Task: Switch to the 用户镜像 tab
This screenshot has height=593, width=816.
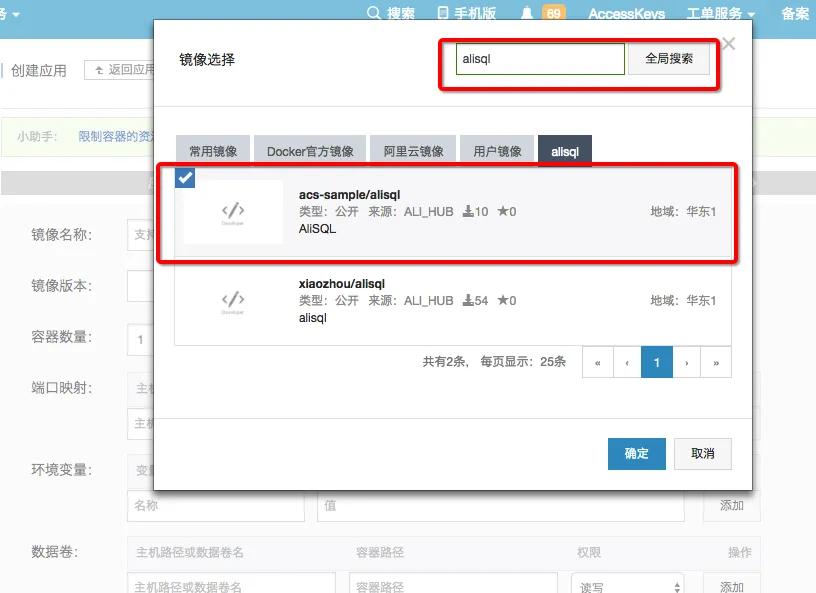Action: [497, 151]
